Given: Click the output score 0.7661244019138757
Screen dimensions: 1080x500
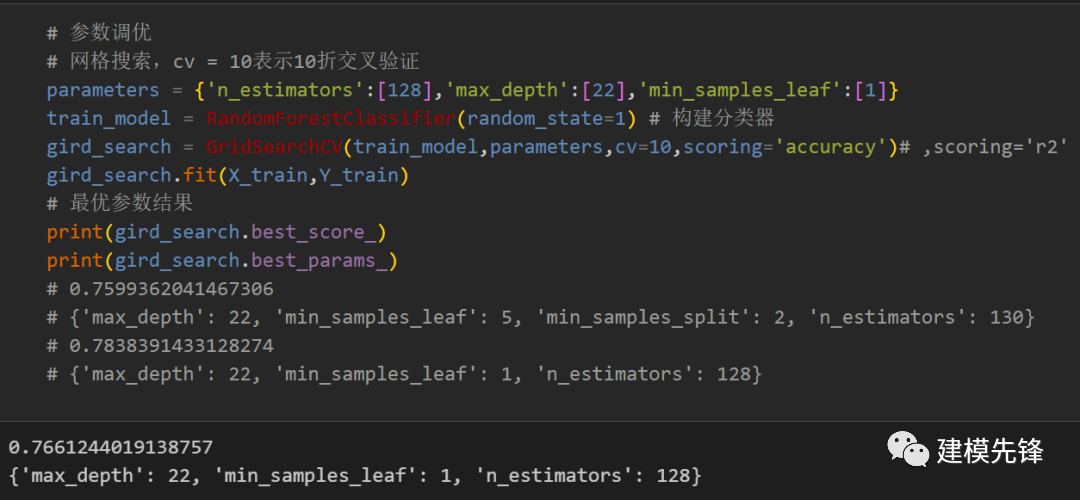Looking at the screenshot, I should (x=111, y=448).
